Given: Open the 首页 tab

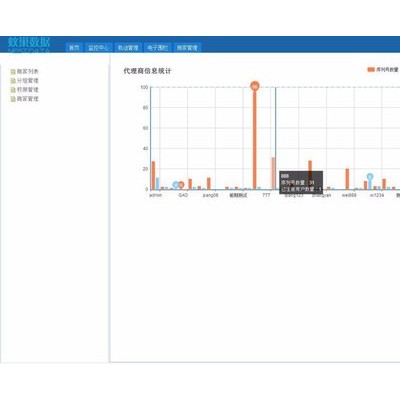Looking at the screenshot, I should click(74, 48).
